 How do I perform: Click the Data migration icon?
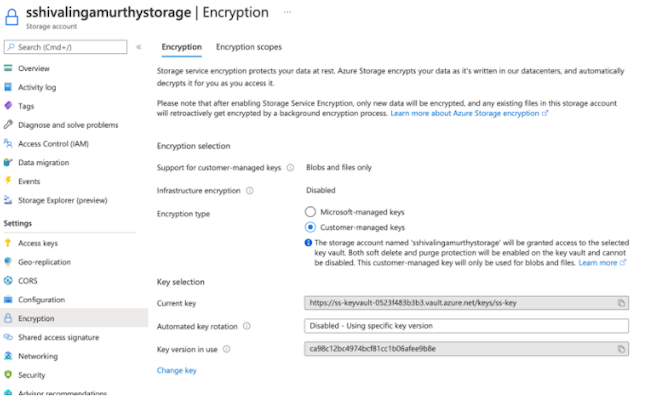(x=8, y=162)
